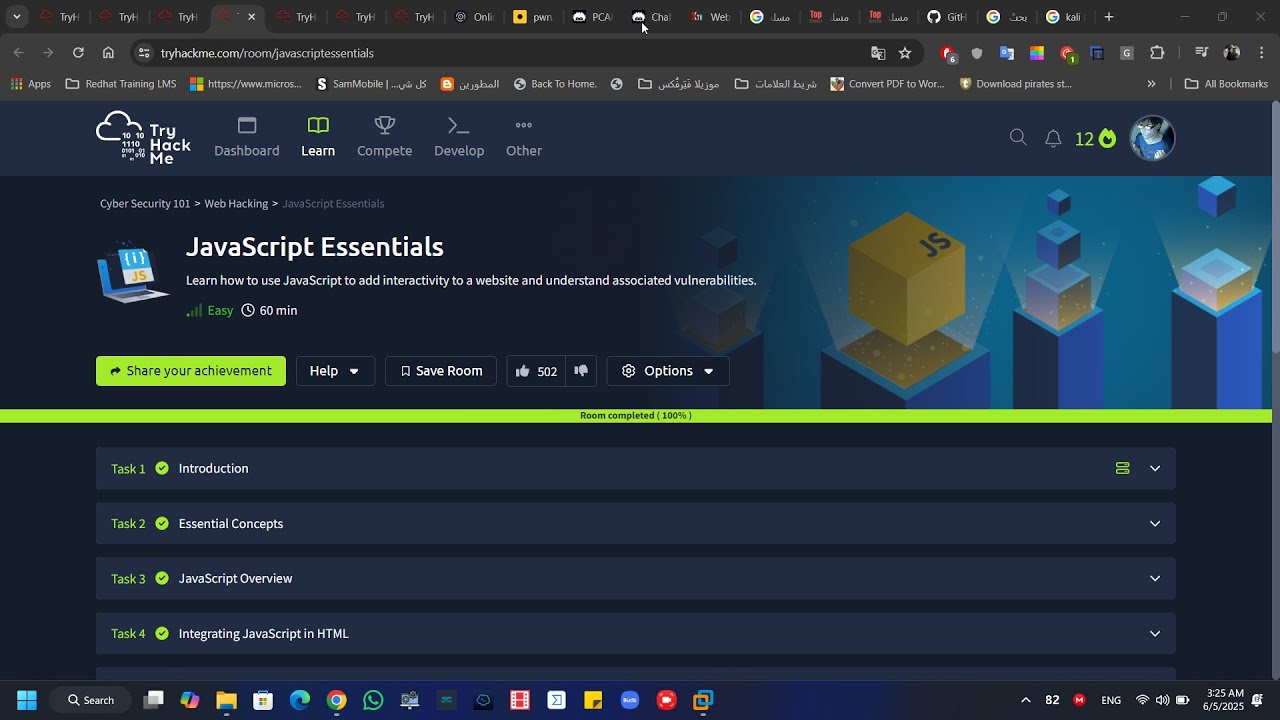Expand Task 3 JavaScript Overview chevron
The image size is (1280, 720).
click(1155, 579)
